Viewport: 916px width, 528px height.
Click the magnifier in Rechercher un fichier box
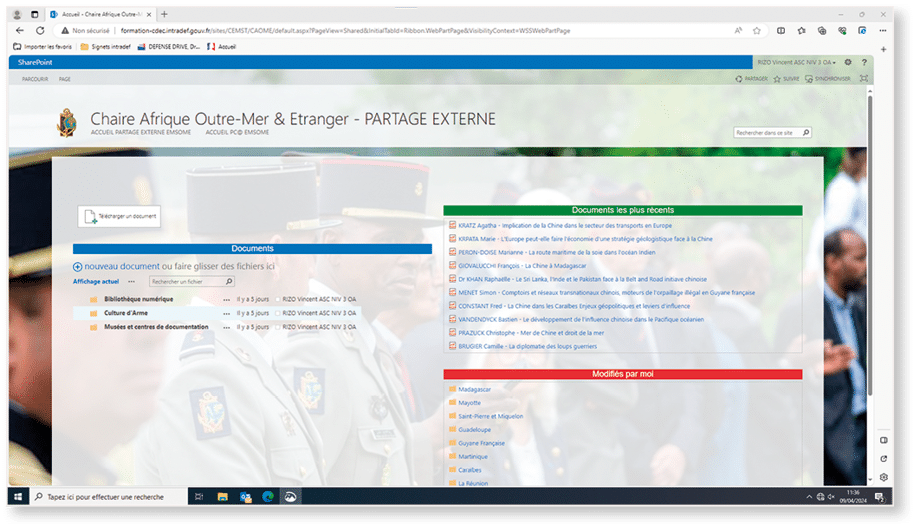pos(225,282)
